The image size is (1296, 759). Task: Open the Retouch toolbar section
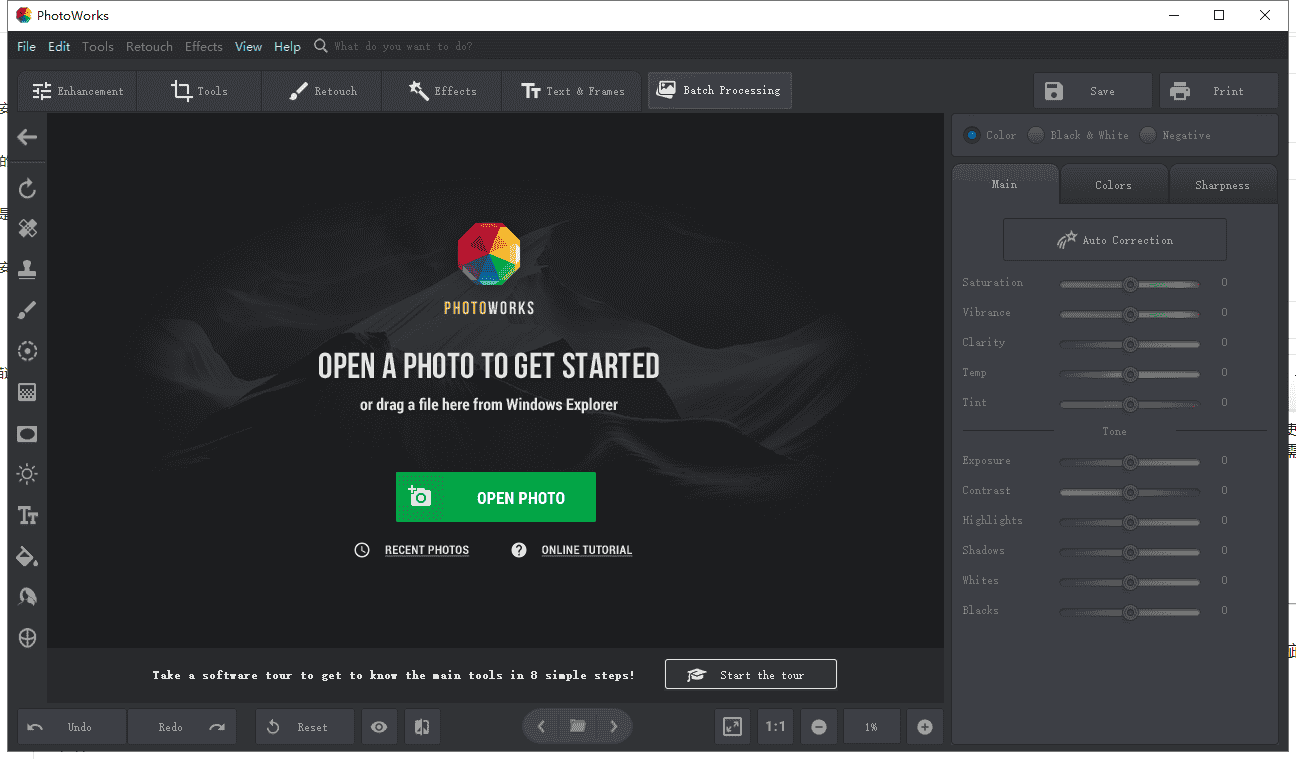[x=322, y=91]
